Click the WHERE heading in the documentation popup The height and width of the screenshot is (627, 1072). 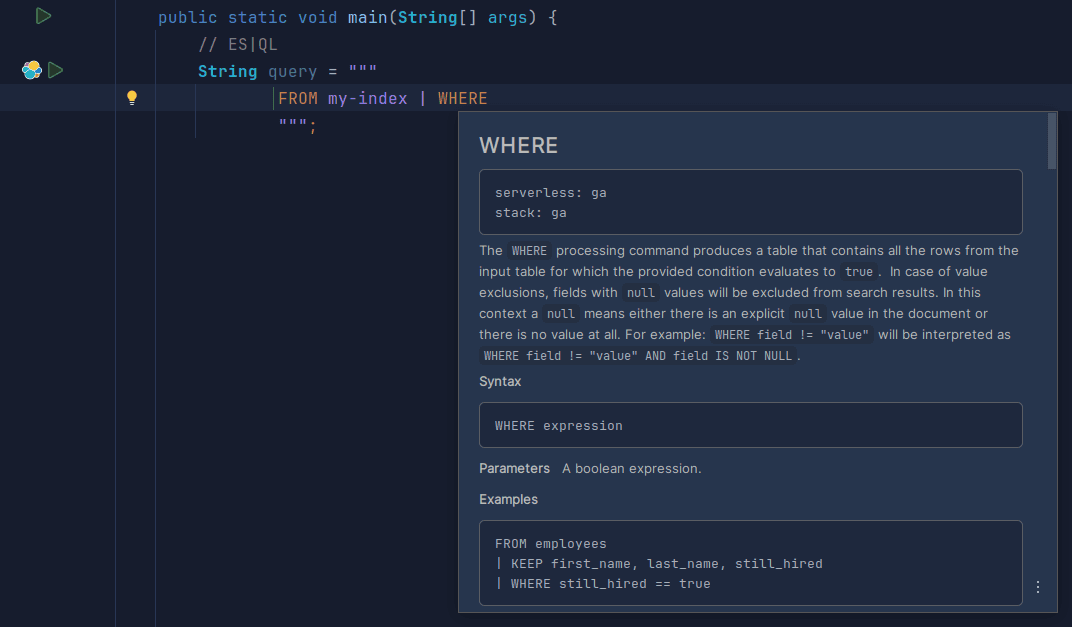click(x=518, y=145)
